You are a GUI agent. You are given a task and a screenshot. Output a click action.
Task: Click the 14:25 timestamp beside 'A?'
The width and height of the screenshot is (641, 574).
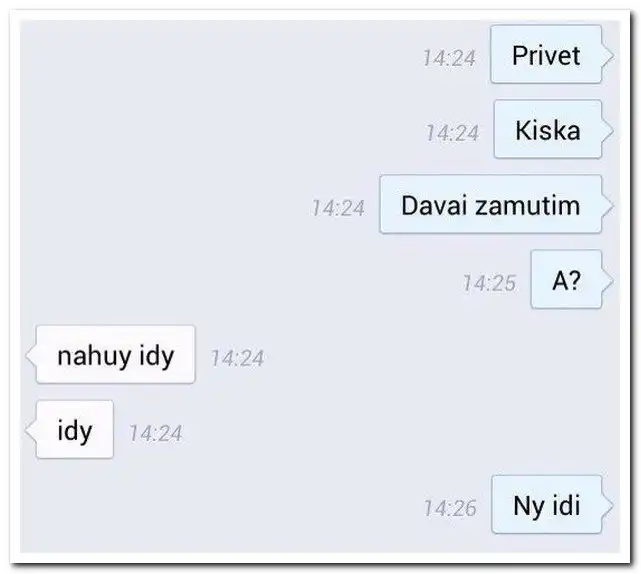click(489, 283)
